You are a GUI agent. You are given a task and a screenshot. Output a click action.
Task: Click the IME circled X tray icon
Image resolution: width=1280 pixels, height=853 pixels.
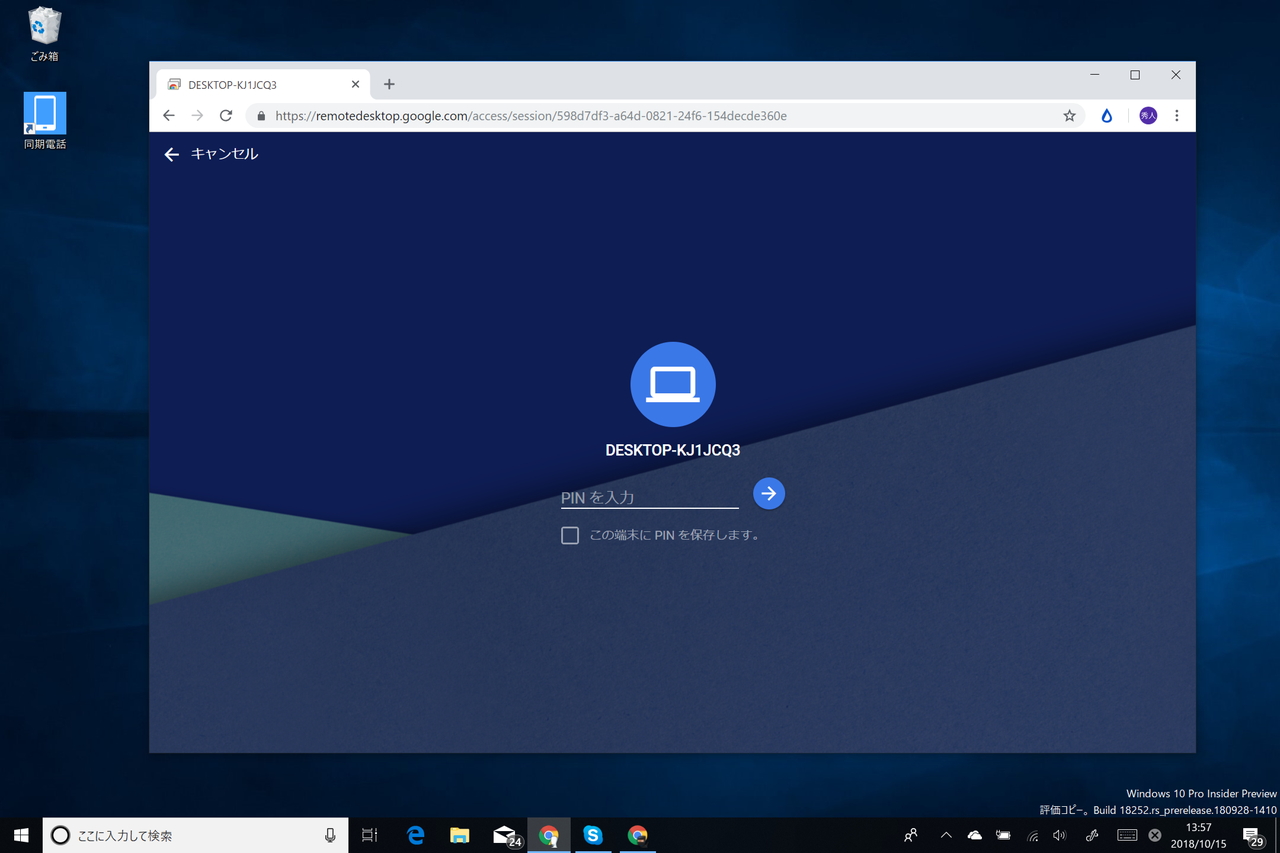[1154, 835]
